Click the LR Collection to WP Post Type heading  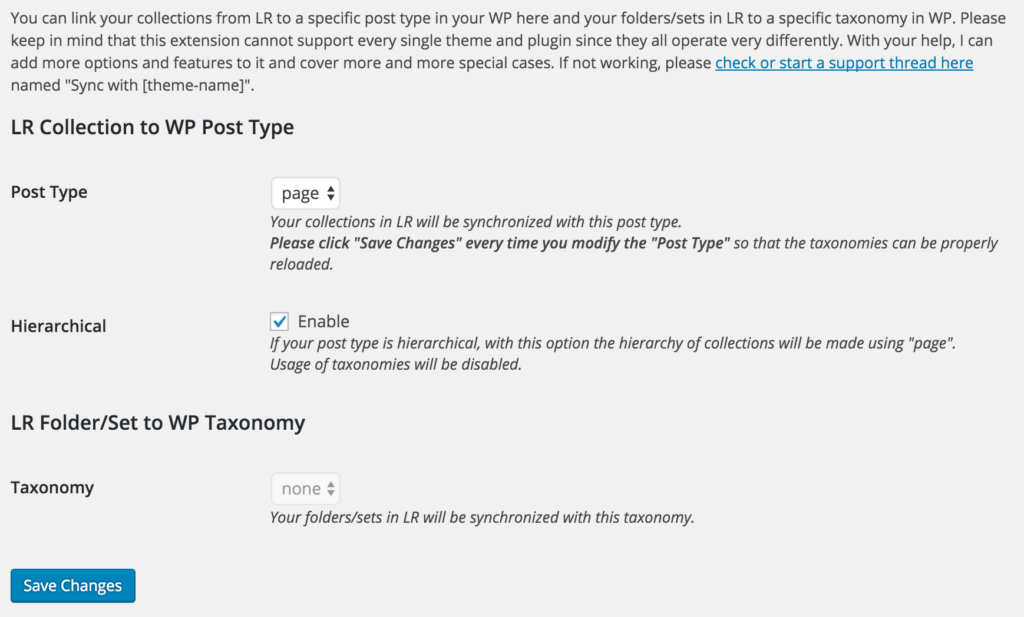click(x=152, y=127)
